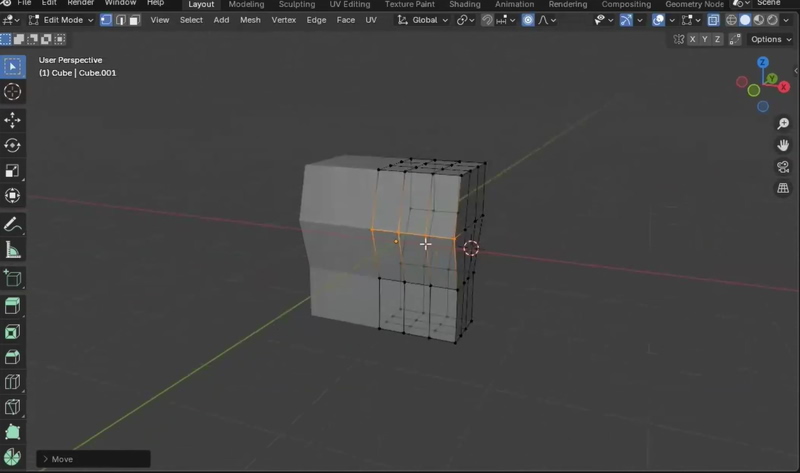Pick the Loop Cut tool
Image resolution: width=800 pixels, height=473 pixels.
(x=13, y=382)
